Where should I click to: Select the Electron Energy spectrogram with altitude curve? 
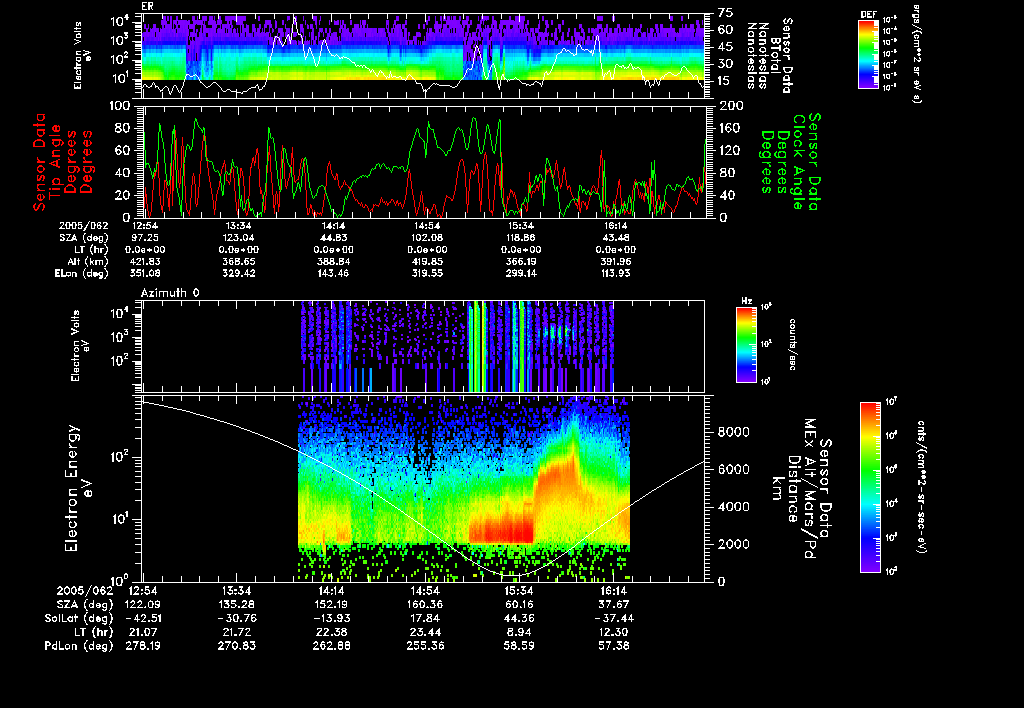coord(424,488)
